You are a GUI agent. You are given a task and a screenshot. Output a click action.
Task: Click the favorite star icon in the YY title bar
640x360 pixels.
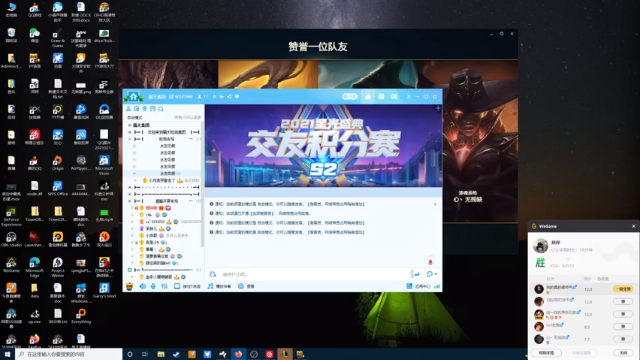click(214, 97)
